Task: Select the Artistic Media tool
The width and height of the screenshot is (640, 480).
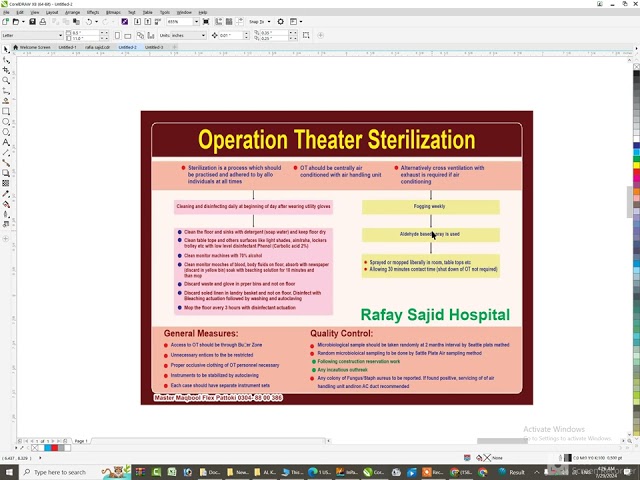Action: [6, 101]
